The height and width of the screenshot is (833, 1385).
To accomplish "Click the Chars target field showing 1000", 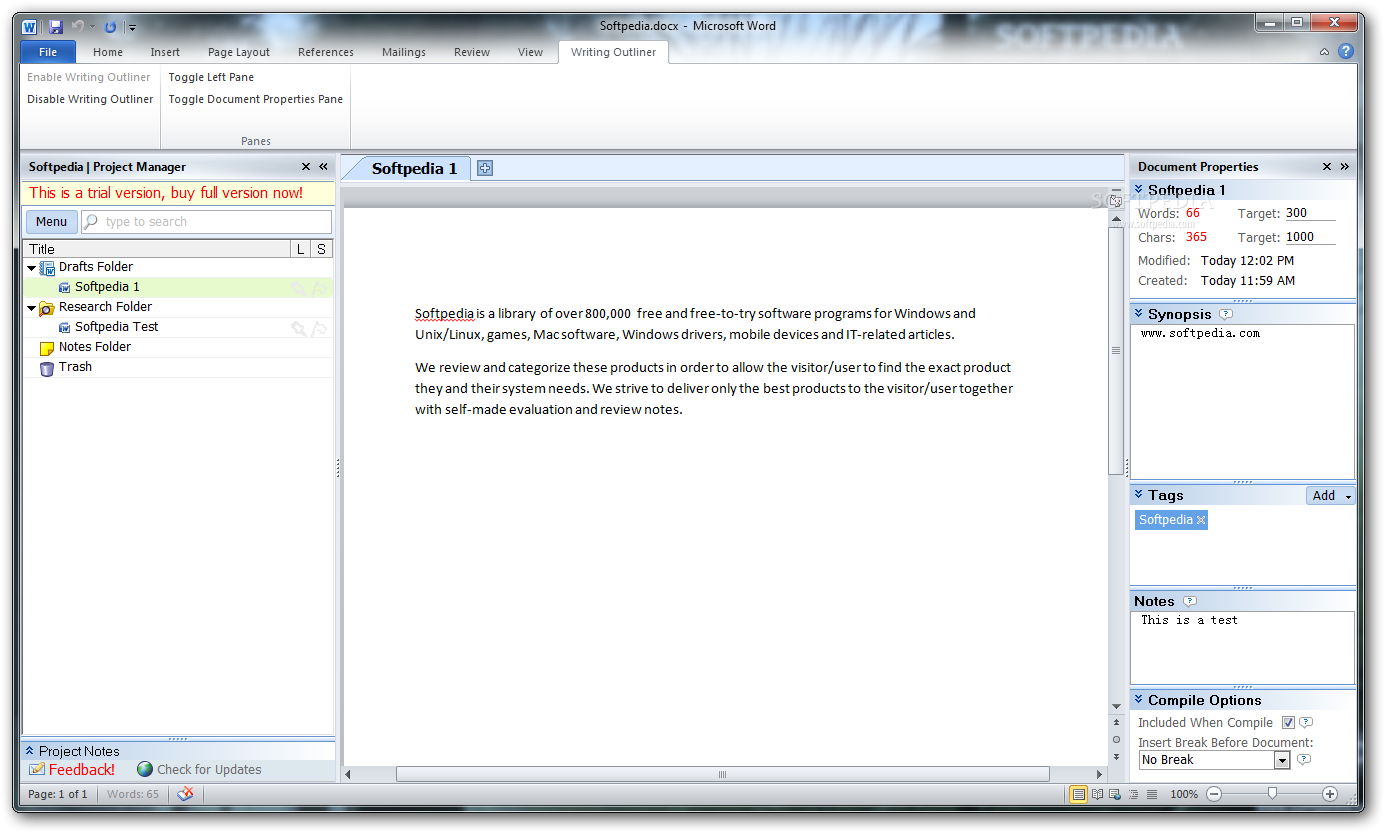I will click(1310, 237).
